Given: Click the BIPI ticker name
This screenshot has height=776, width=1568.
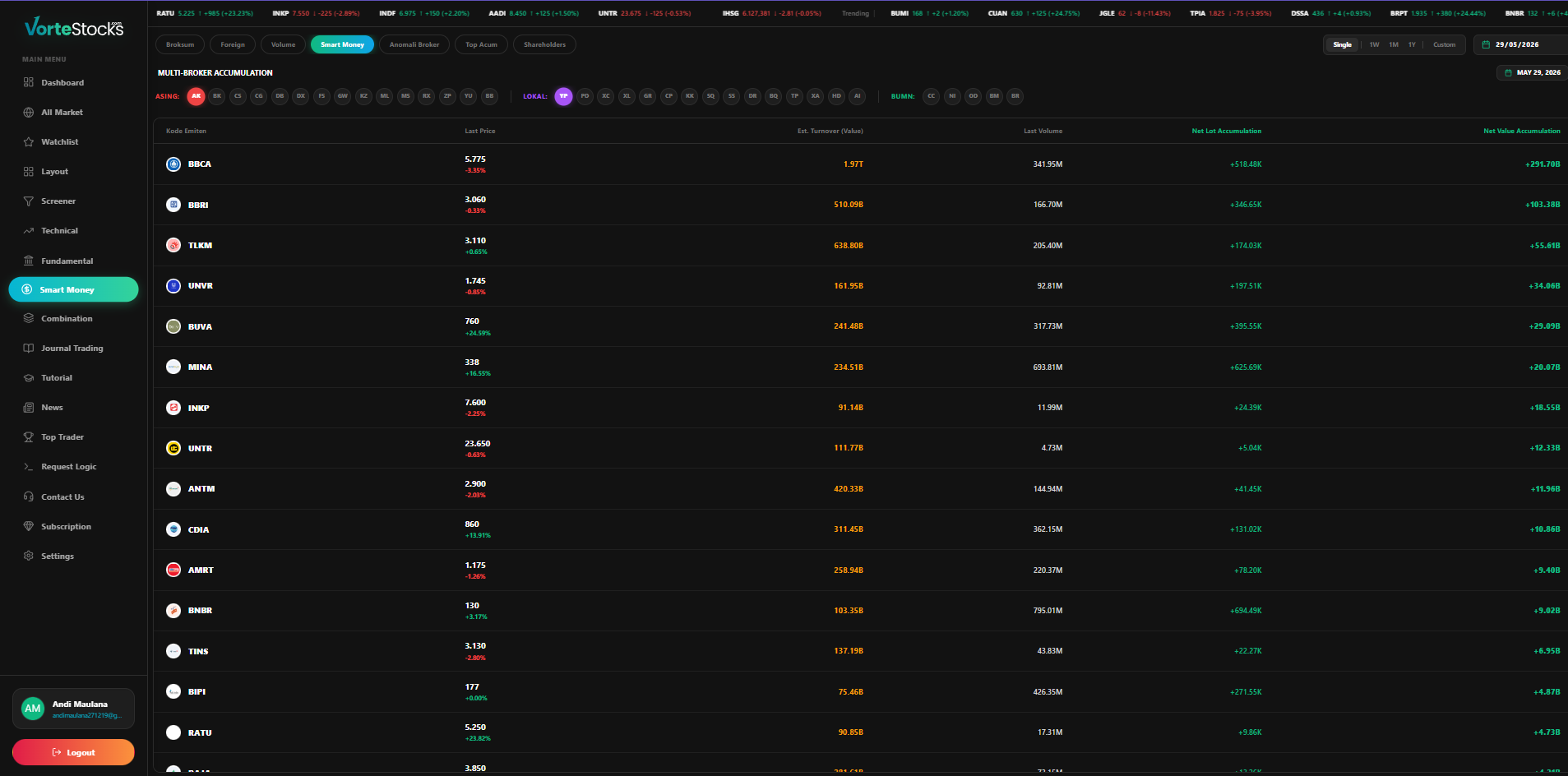Looking at the screenshot, I should [197, 691].
